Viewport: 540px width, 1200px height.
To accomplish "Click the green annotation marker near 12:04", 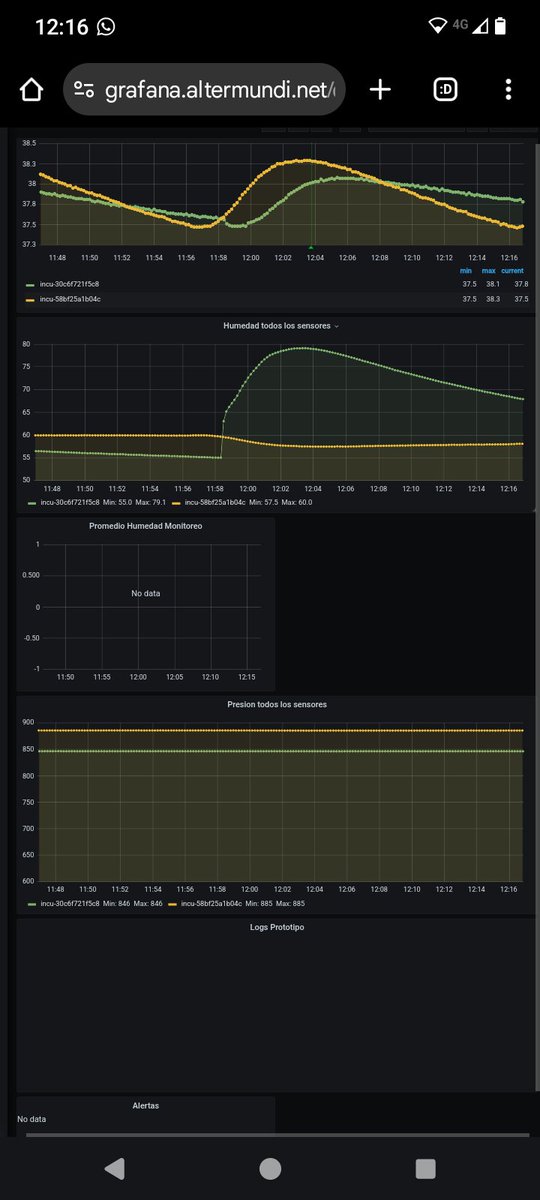I will (311, 247).
